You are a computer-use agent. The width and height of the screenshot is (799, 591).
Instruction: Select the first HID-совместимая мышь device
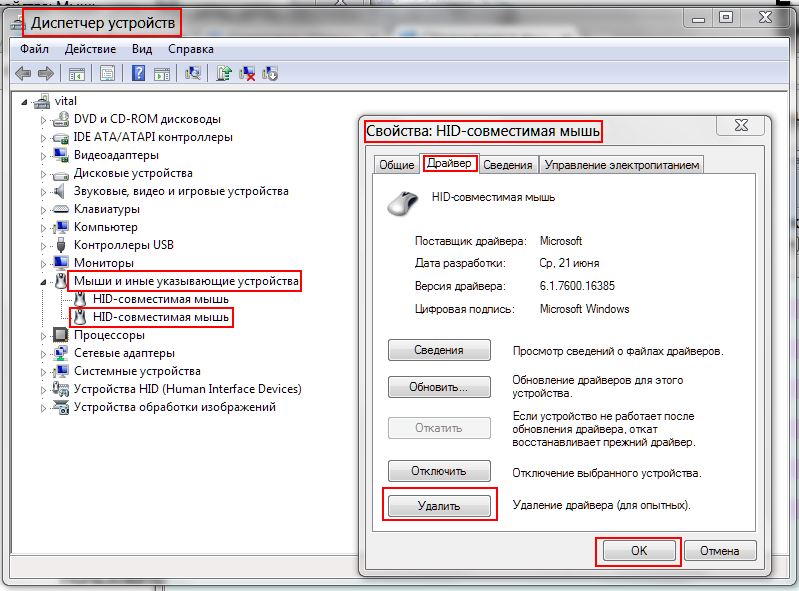tap(160, 299)
